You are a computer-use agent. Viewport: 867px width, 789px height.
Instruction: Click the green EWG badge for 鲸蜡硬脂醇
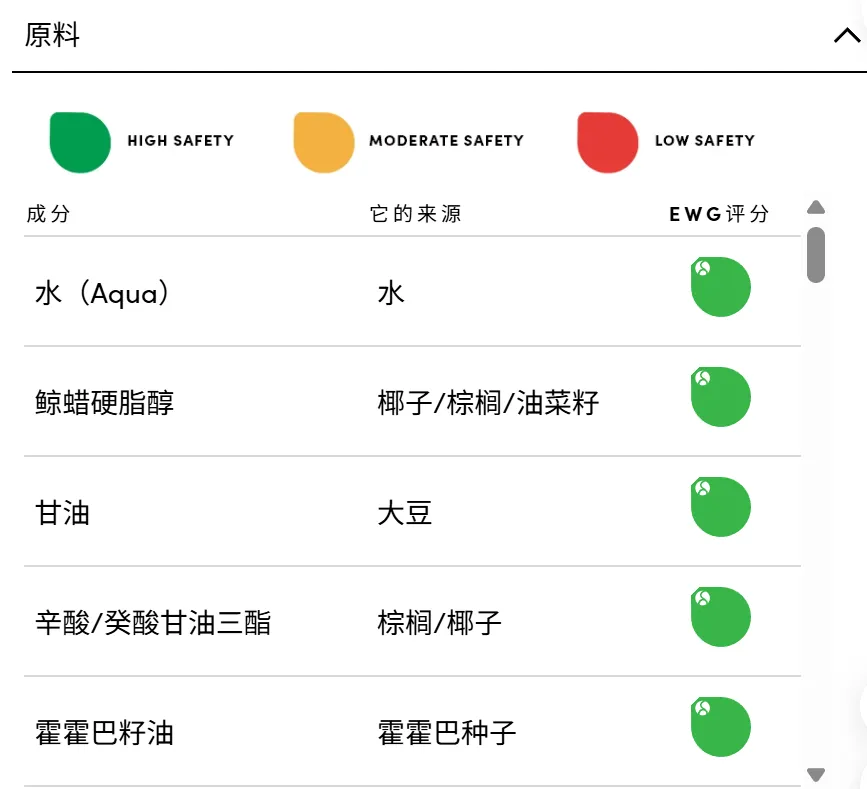[x=721, y=397]
